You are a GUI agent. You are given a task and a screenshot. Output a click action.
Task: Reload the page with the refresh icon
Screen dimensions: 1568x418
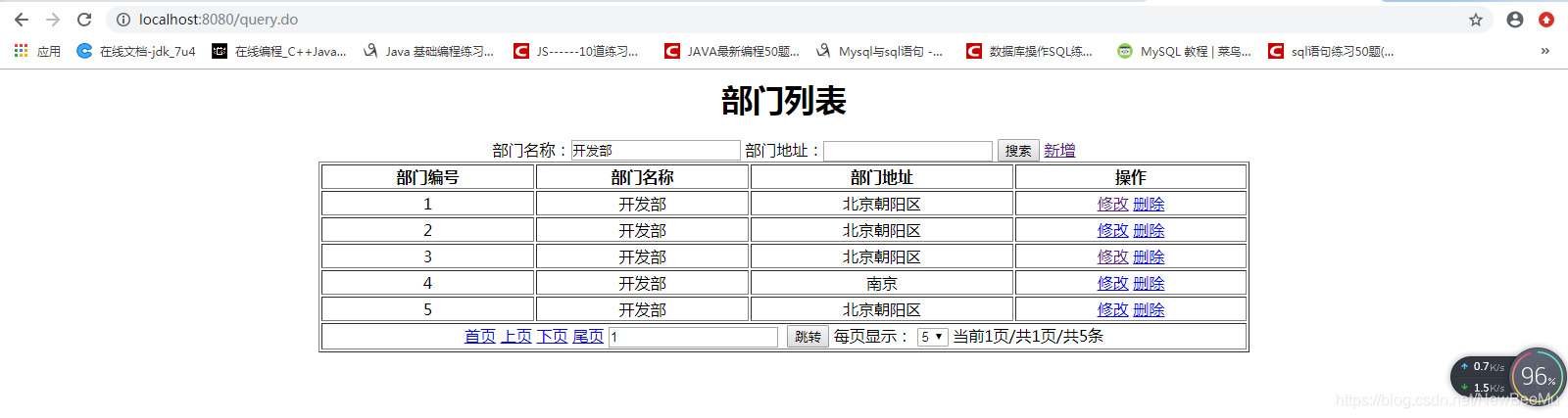pyautogui.click(x=84, y=20)
